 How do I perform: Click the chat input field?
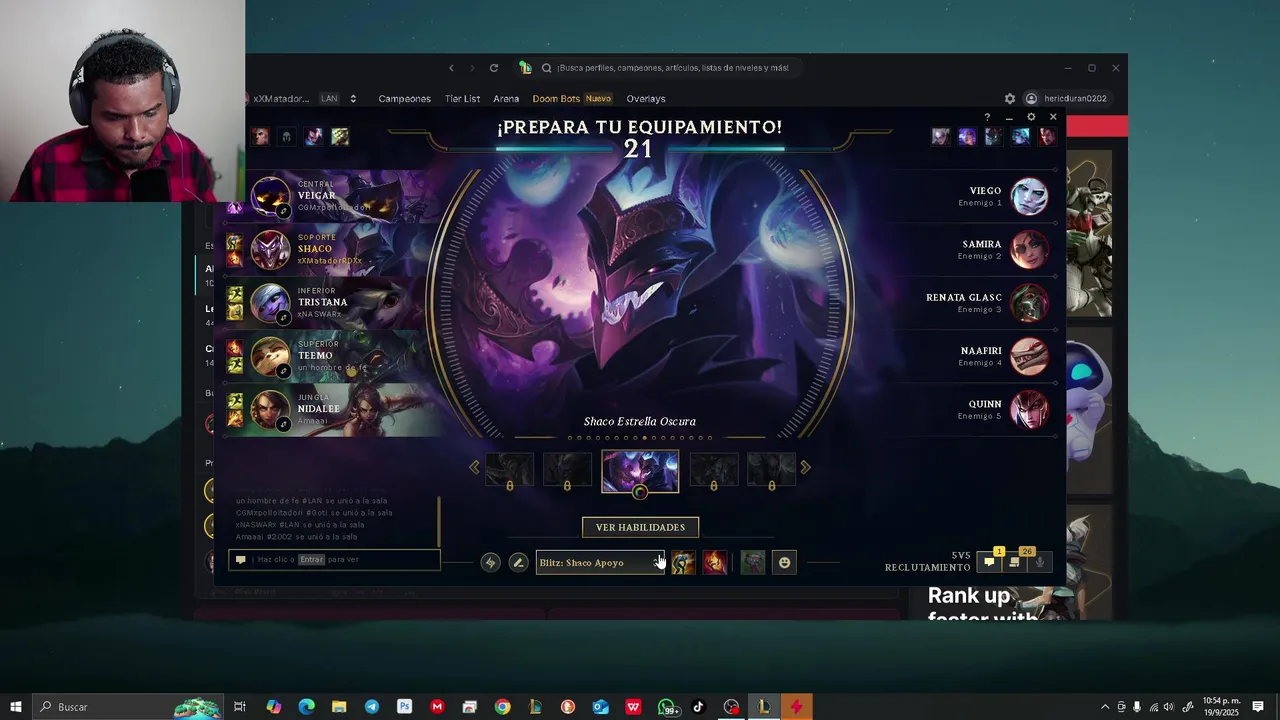pyautogui.click(x=334, y=560)
